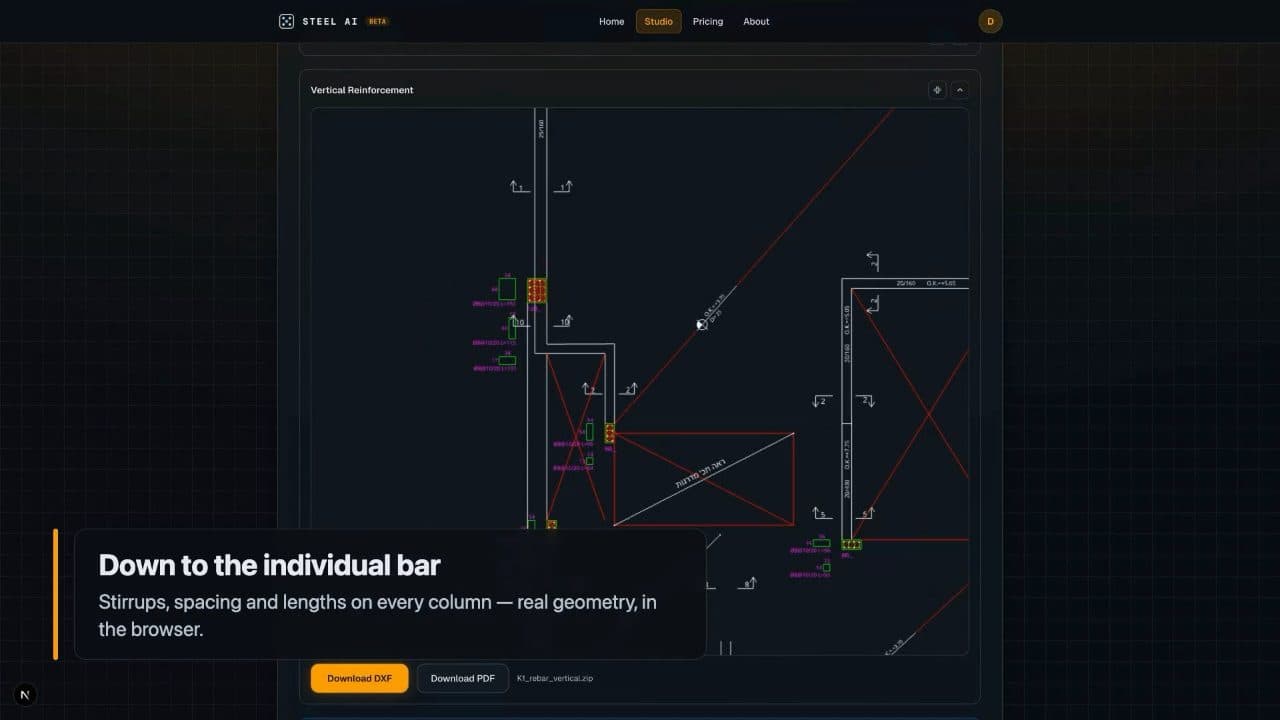1280x720 pixels.
Task: Select the large orange-red column cross-section
Action: point(537,291)
